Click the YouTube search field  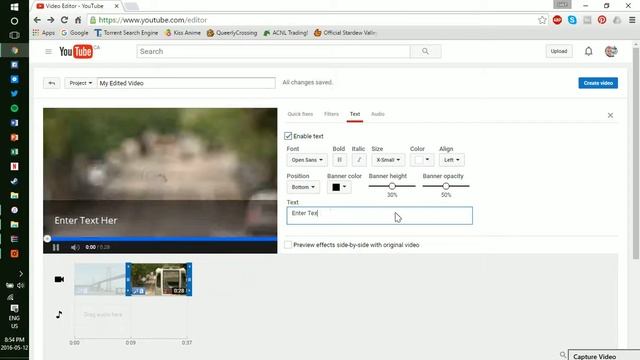273,51
